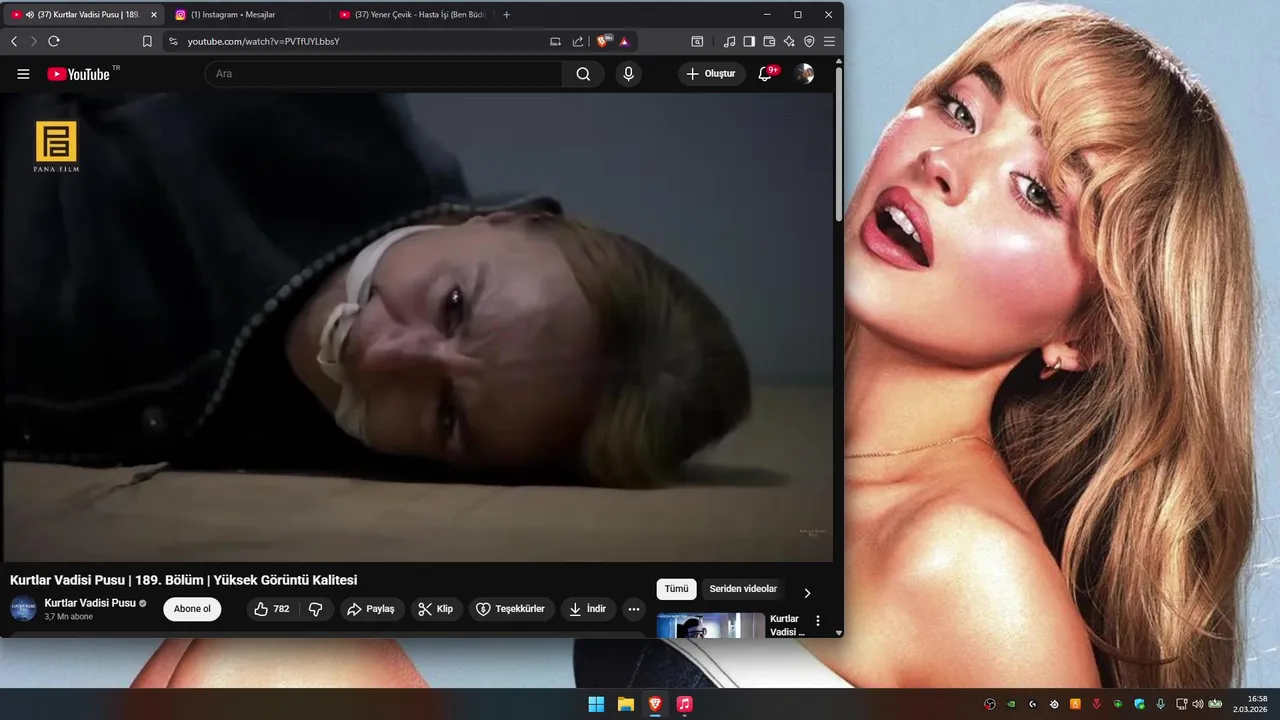
Task: Switch to Yener Çevik Hasta İşi tab
Action: pos(412,15)
